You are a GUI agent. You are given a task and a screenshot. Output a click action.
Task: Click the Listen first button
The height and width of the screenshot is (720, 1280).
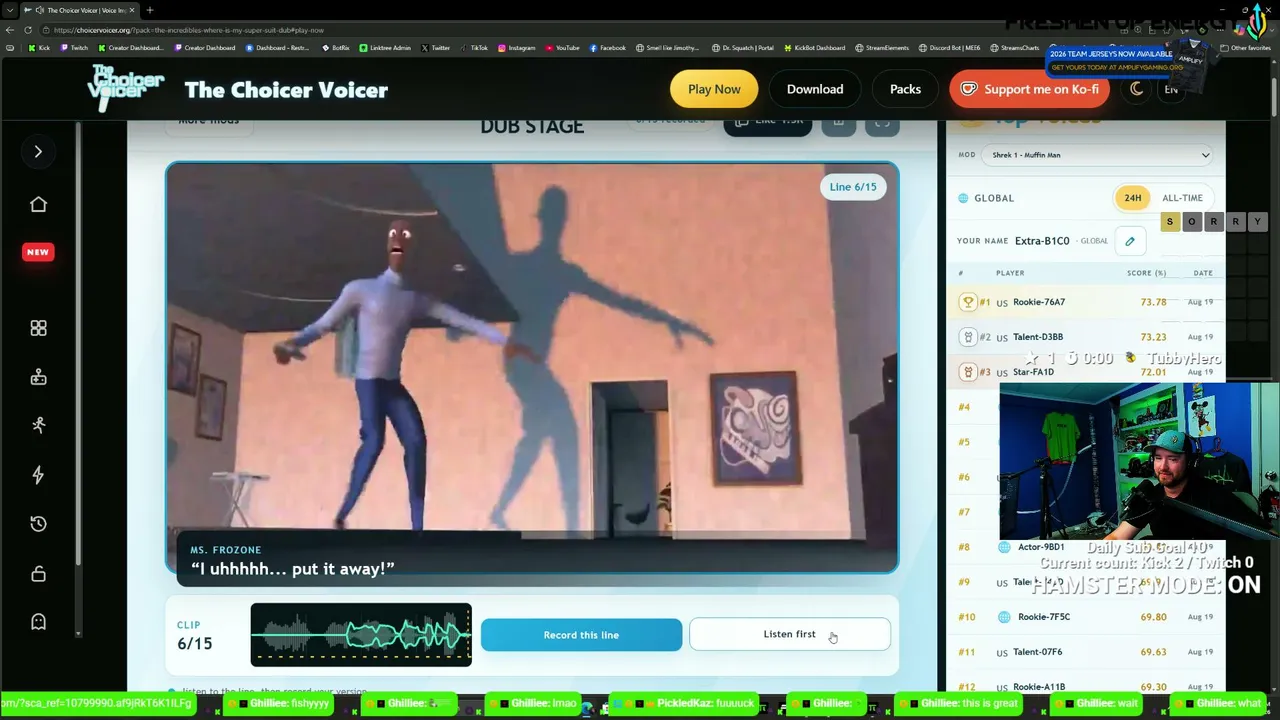(790, 634)
